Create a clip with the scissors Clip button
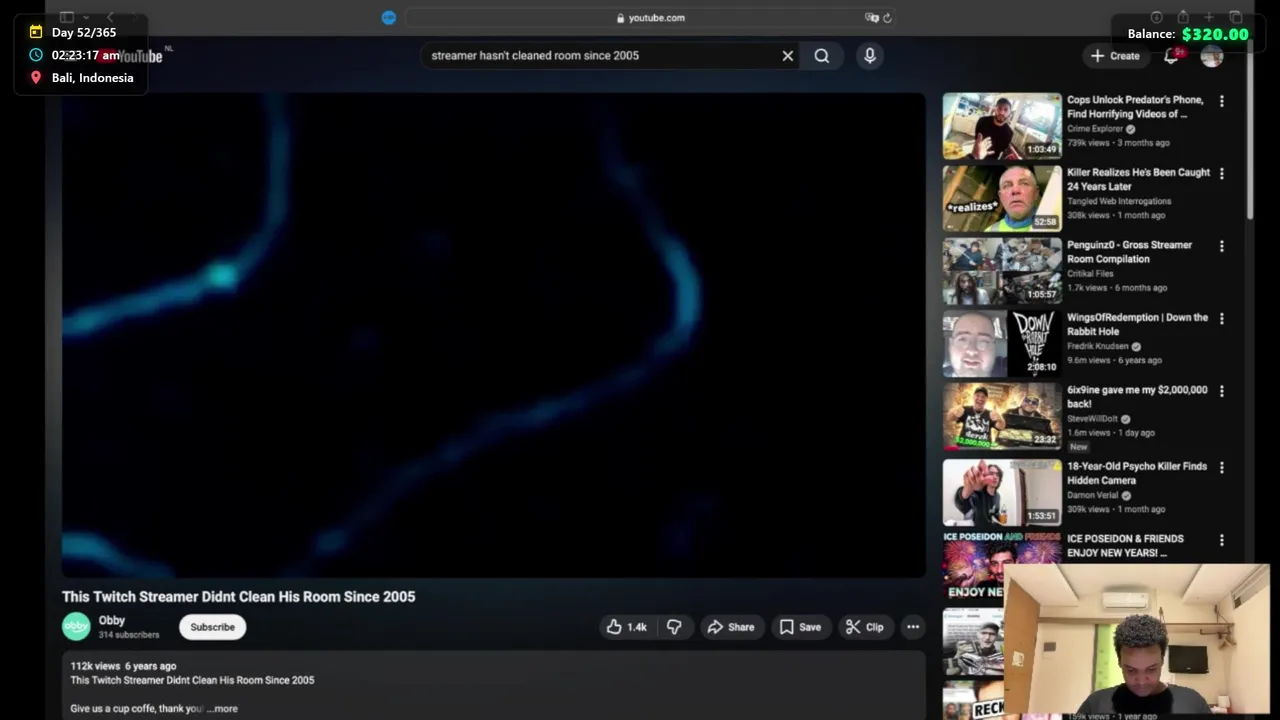The height and width of the screenshot is (720, 1280). click(x=865, y=627)
